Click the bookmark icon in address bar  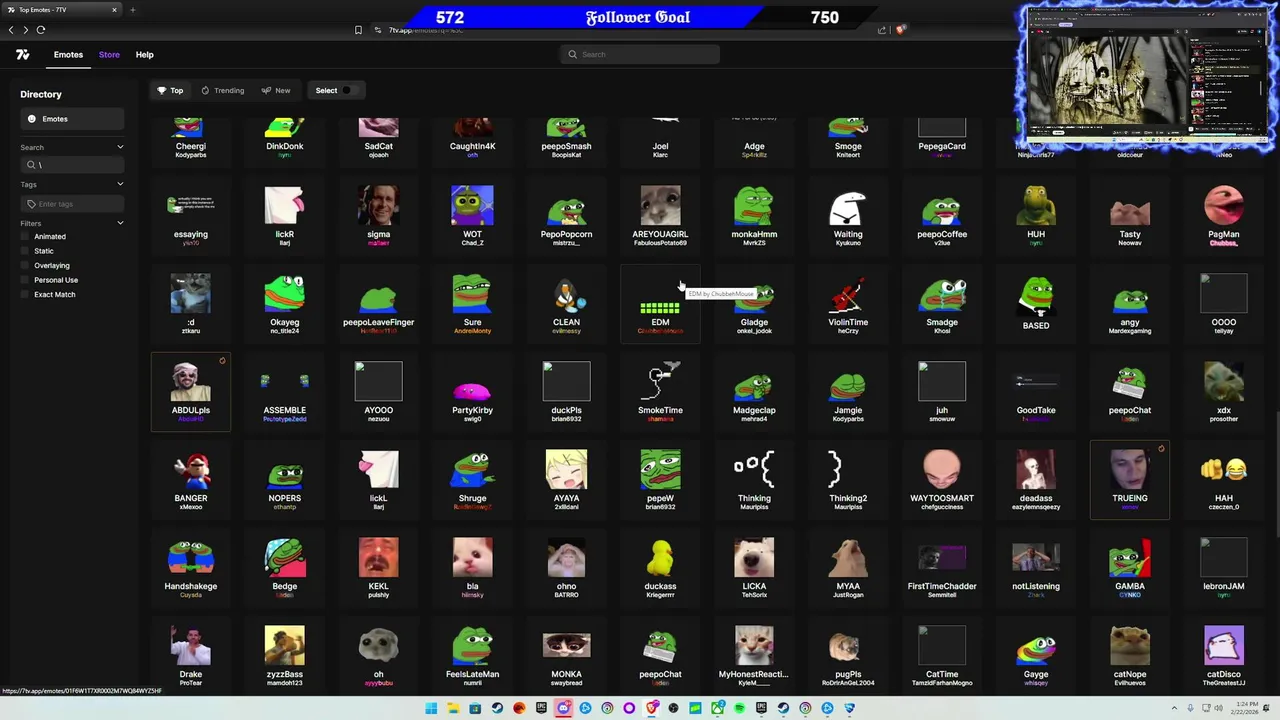coord(358,30)
